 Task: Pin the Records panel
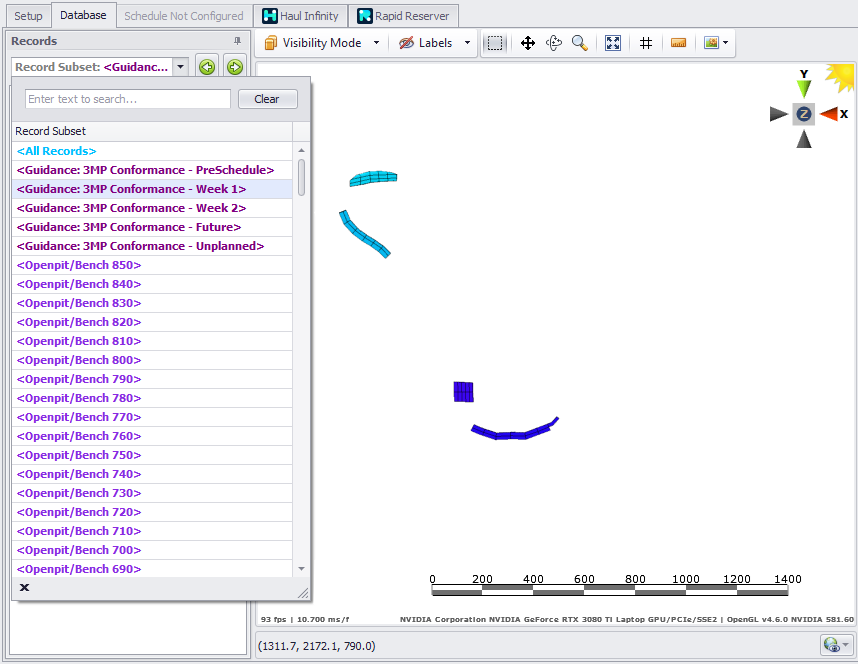[x=237, y=41]
